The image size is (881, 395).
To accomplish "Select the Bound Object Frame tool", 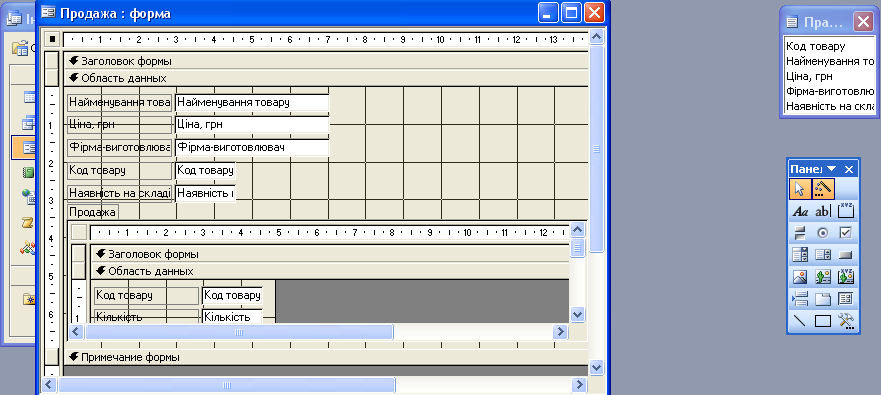I will tap(846, 276).
